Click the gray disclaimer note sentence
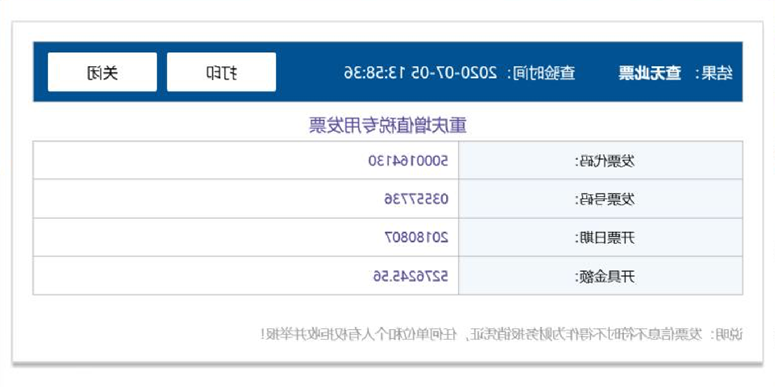Image resolution: width=775 pixels, height=387 pixels. click(x=502, y=335)
